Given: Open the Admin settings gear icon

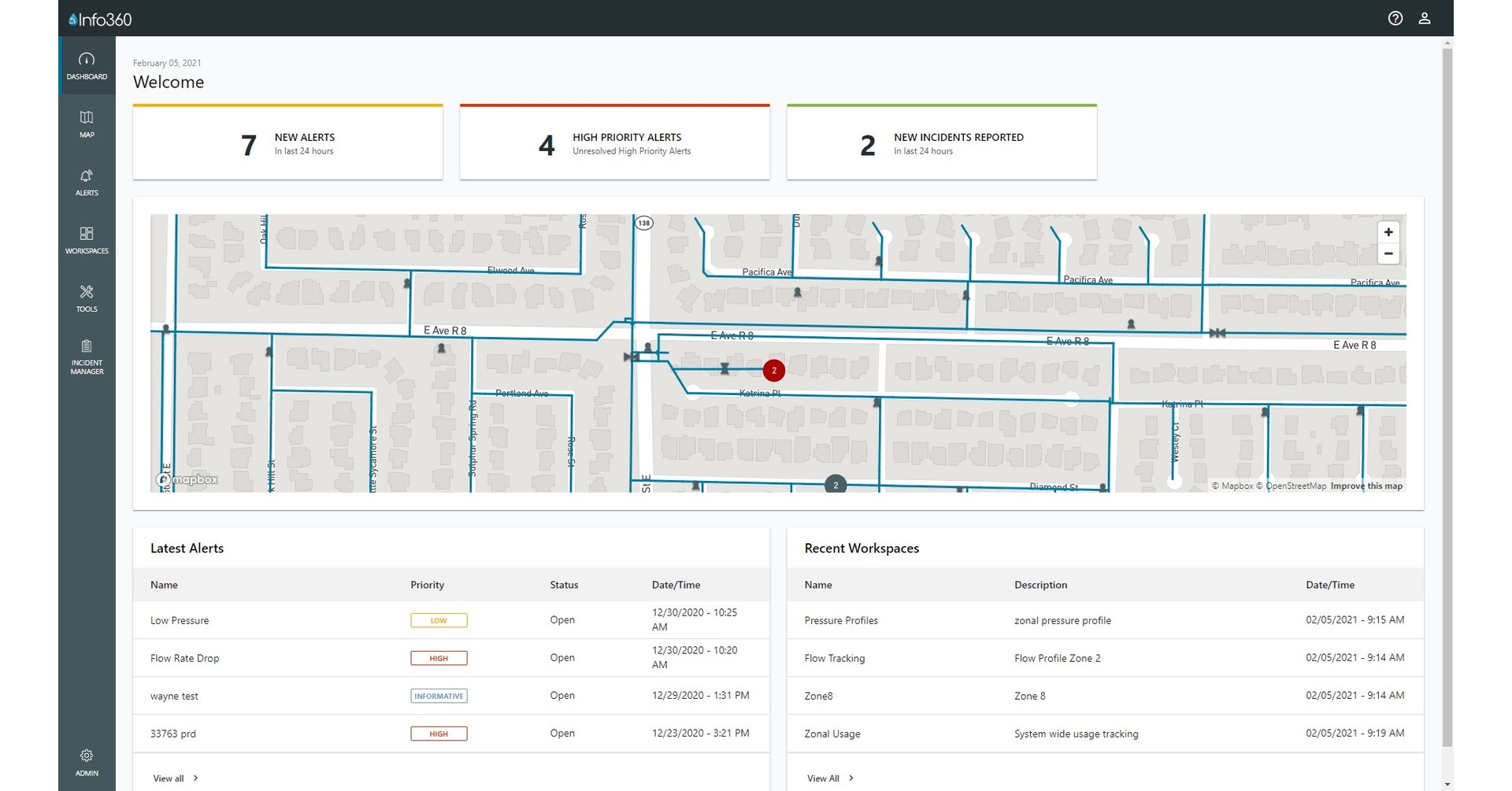Looking at the screenshot, I should [87, 756].
